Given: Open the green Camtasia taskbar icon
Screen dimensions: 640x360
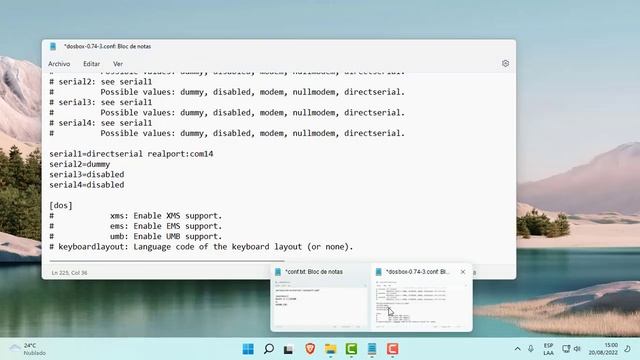Looking at the screenshot, I should (351, 349).
